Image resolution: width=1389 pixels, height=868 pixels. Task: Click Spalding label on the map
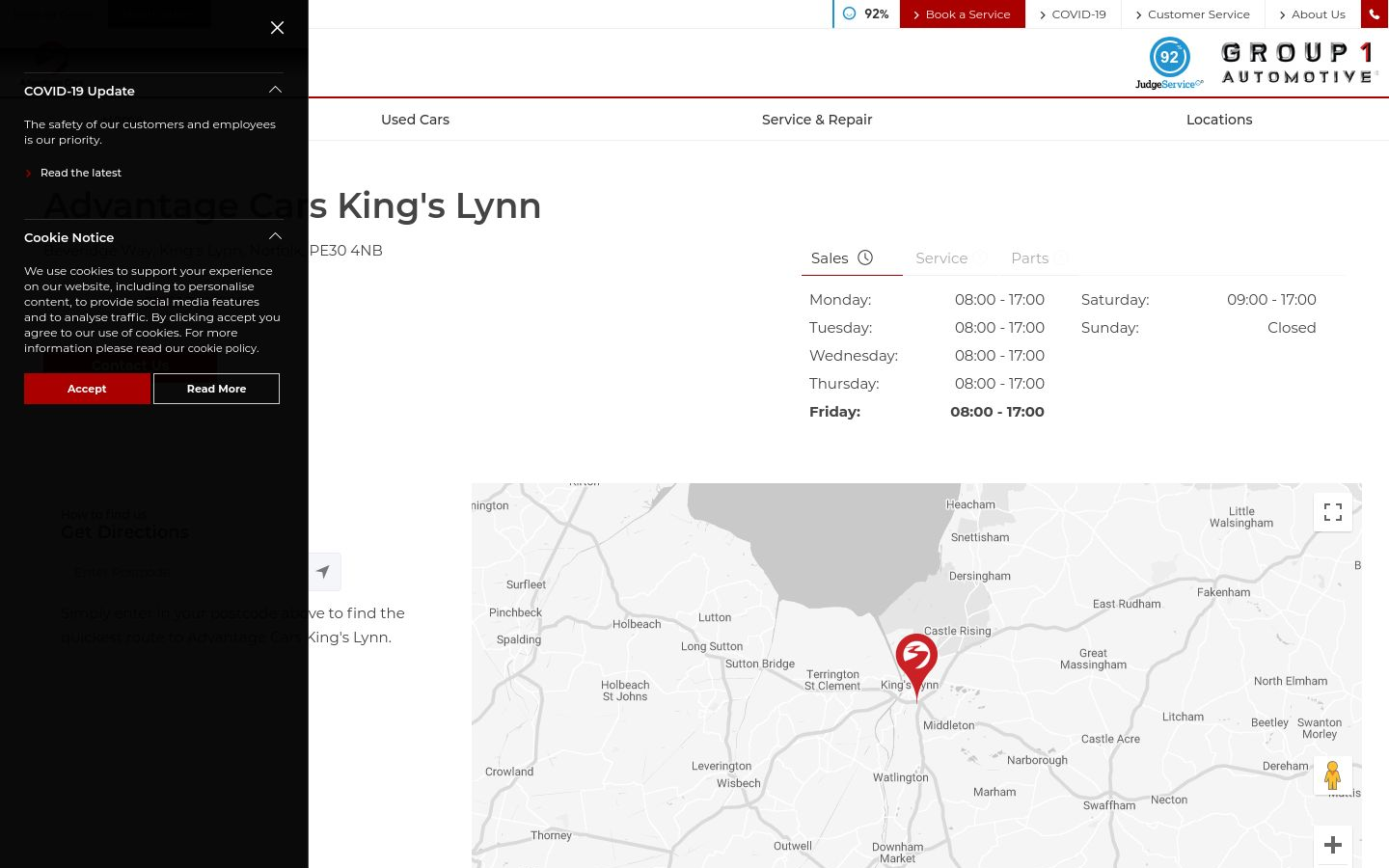point(519,639)
